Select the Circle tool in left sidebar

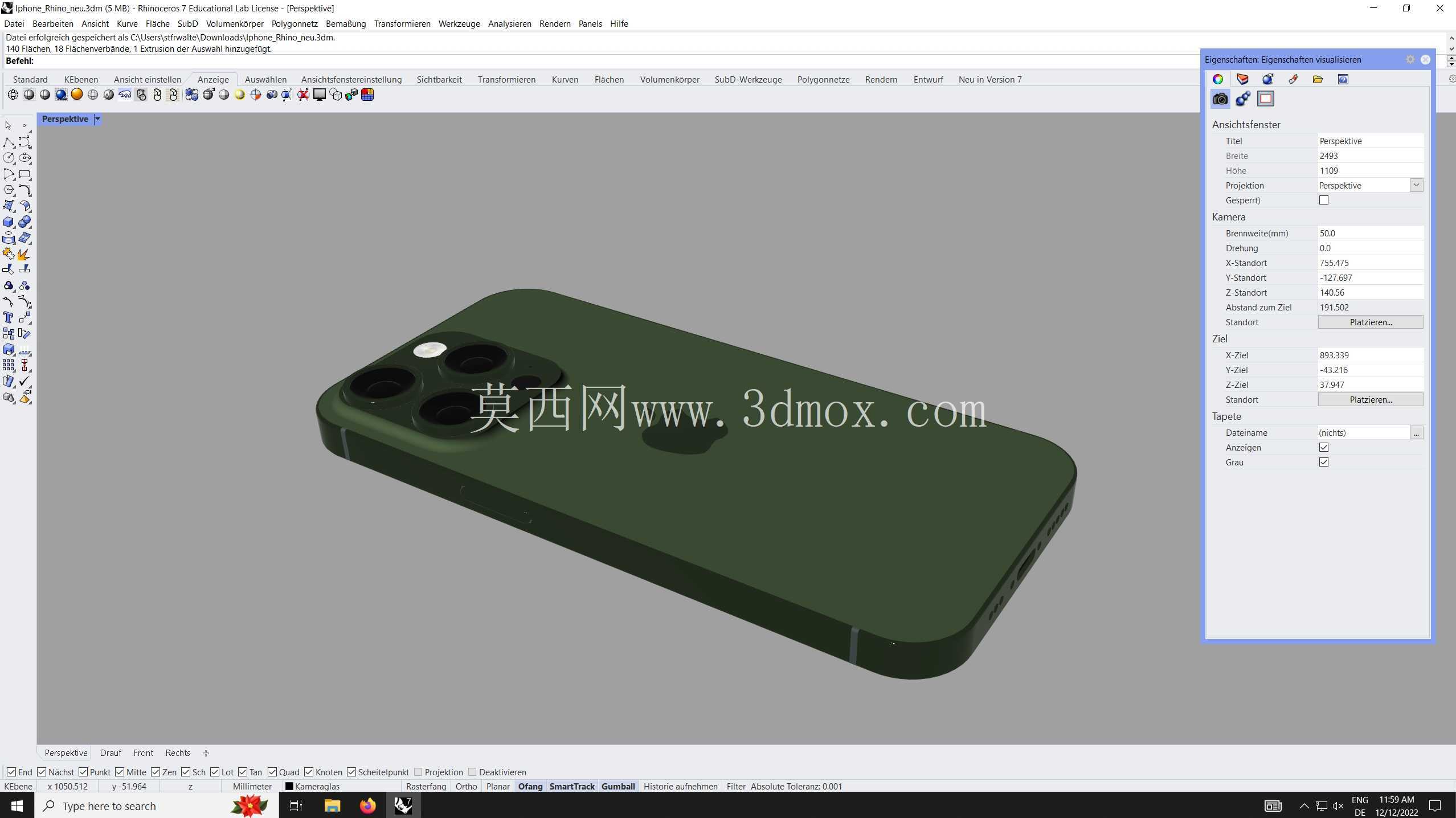[x=8, y=158]
